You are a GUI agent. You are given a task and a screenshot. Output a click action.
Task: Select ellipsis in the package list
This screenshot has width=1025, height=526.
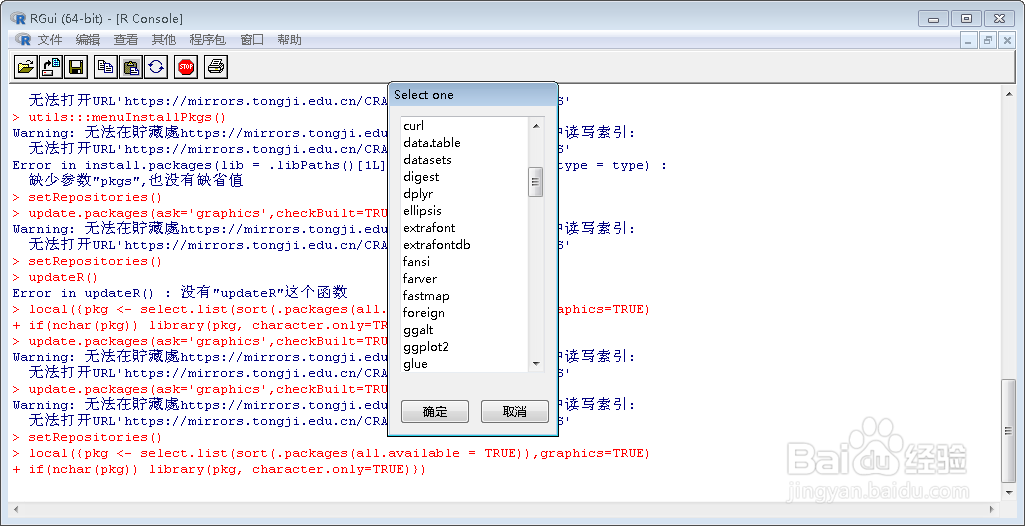(464, 210)
